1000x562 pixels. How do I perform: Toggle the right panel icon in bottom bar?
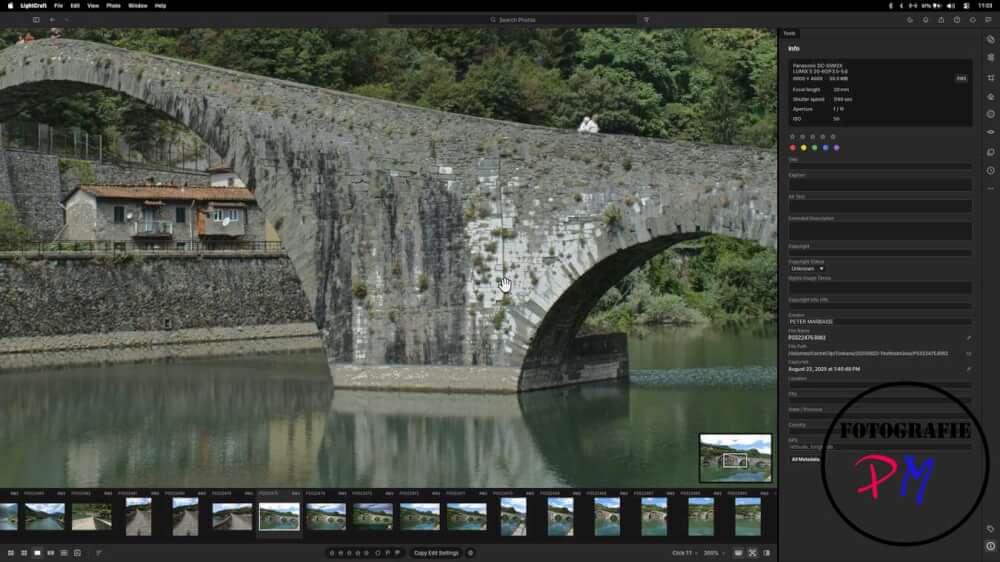(x=767, y=553)
